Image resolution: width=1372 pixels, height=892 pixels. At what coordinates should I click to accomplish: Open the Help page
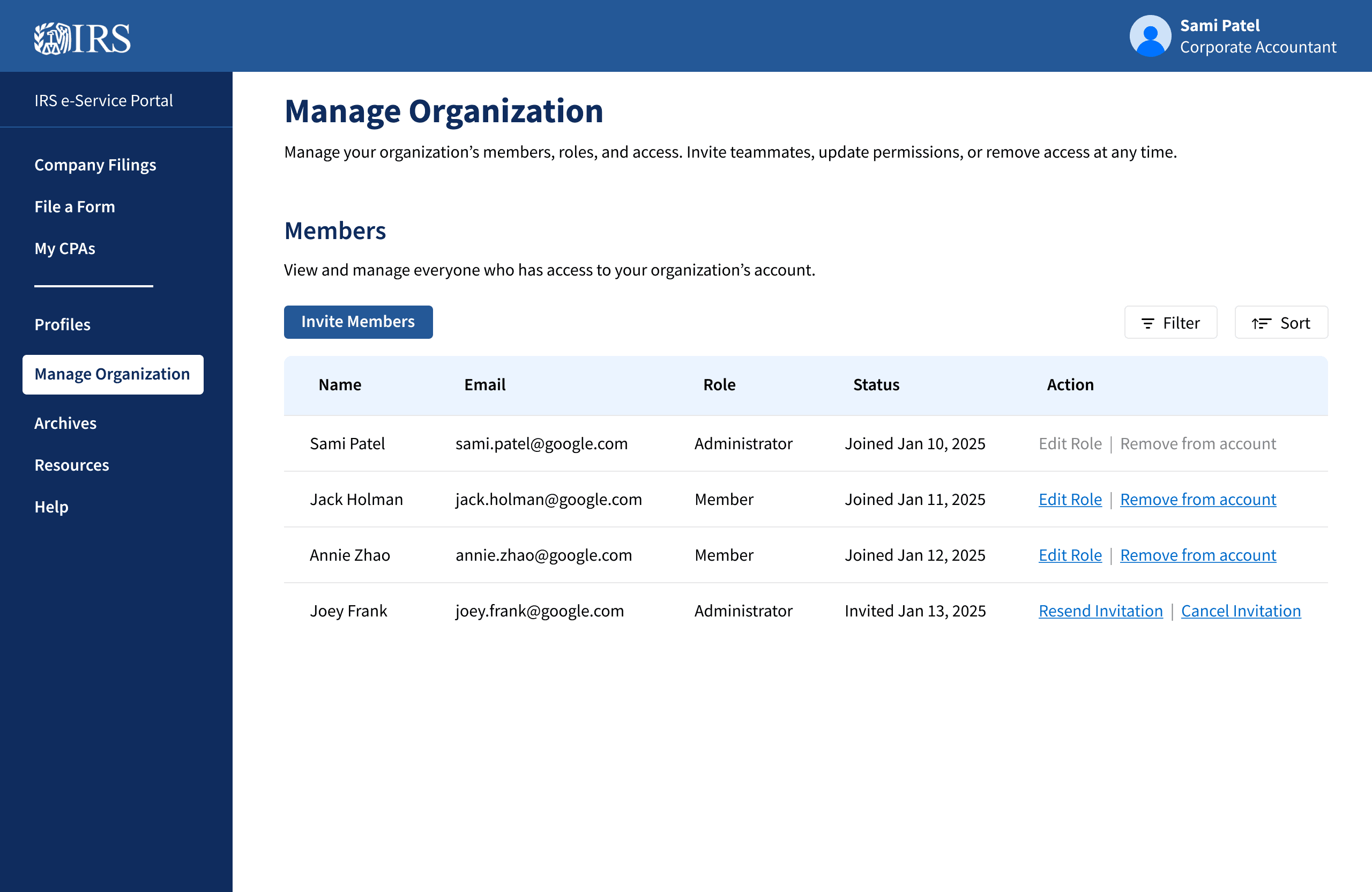[x=51, y=507]
